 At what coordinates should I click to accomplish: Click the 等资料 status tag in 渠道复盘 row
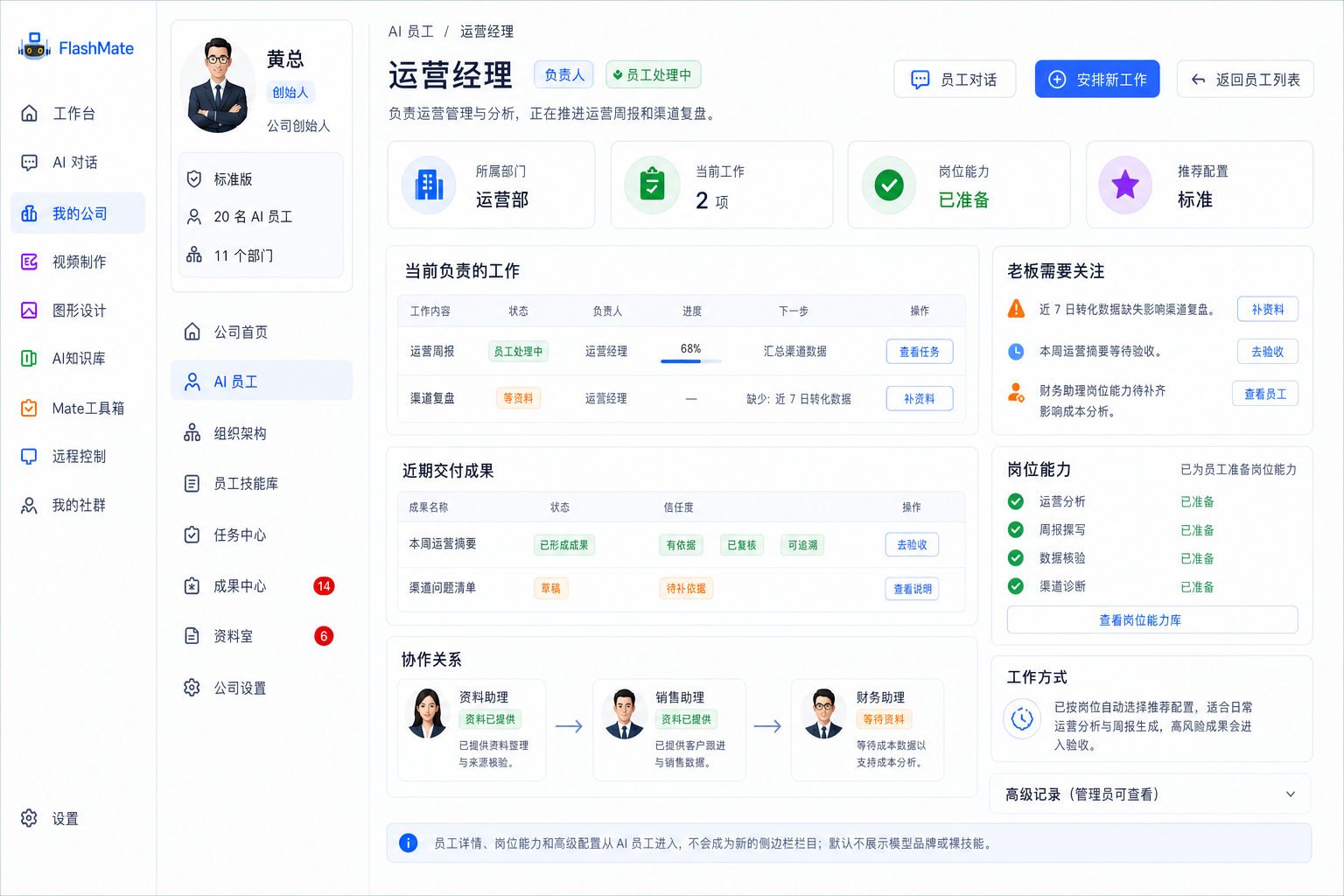[518, 398]
